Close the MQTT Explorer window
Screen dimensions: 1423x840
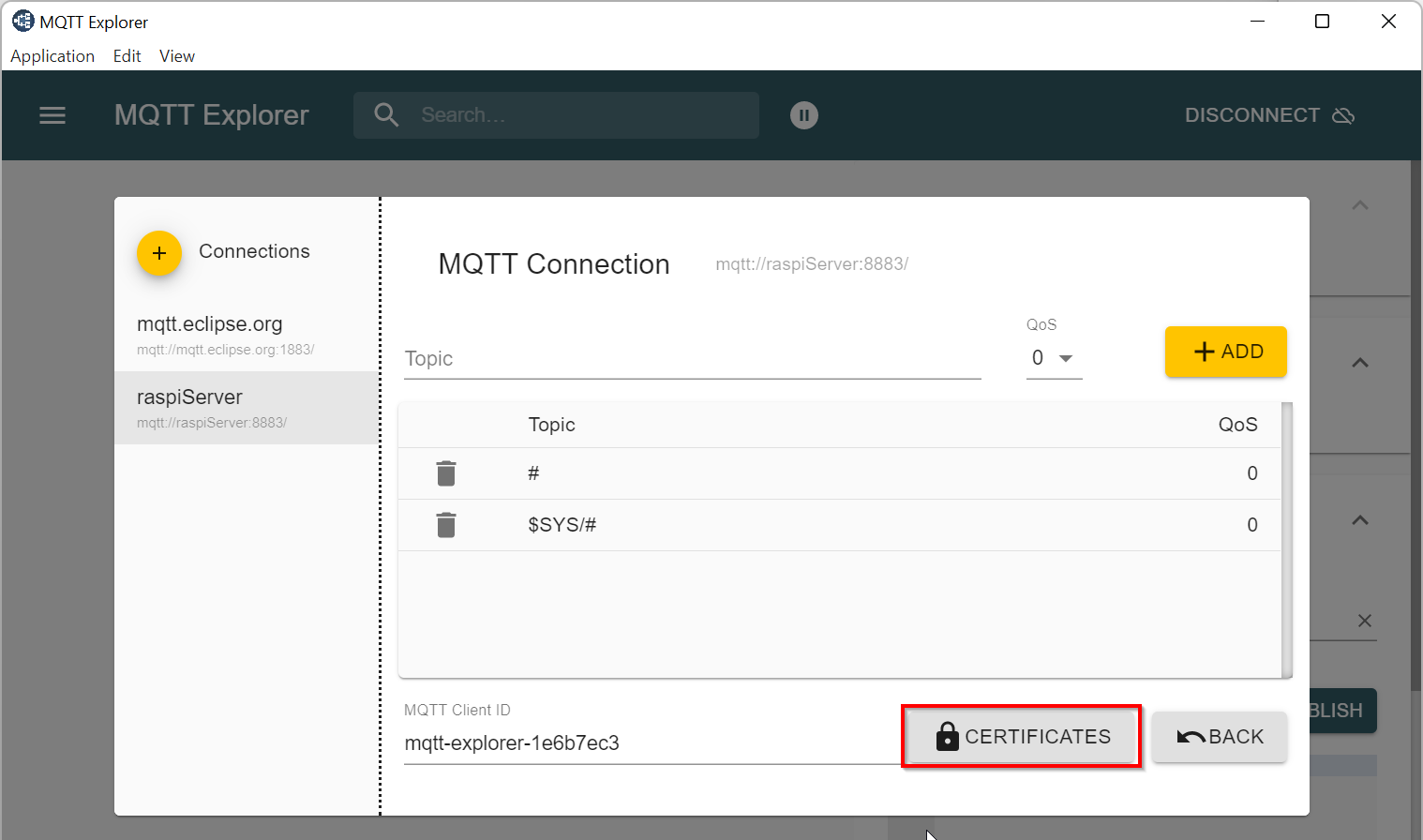click(x=1389, y=21)
